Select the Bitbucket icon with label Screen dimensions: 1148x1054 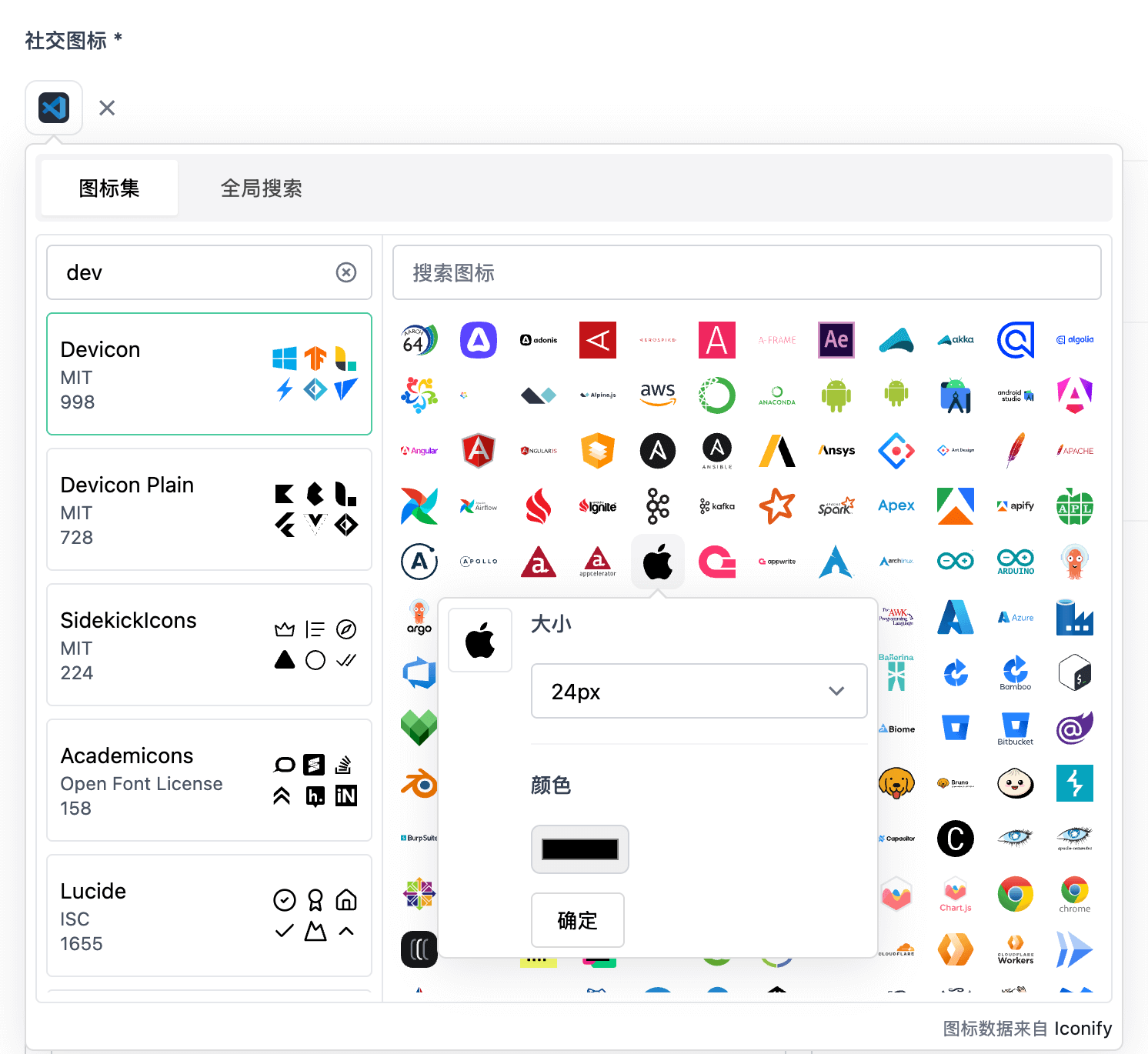(1015, 728)
